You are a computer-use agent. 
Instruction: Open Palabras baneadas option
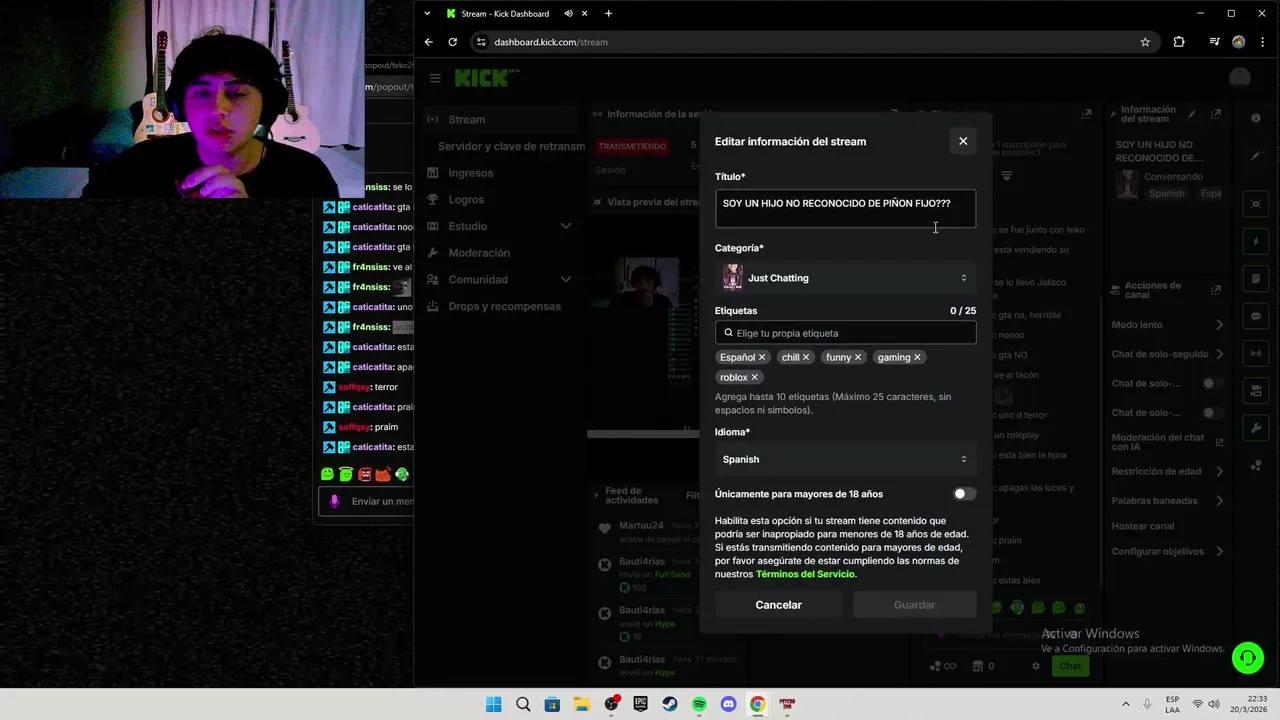point(1167,500)
